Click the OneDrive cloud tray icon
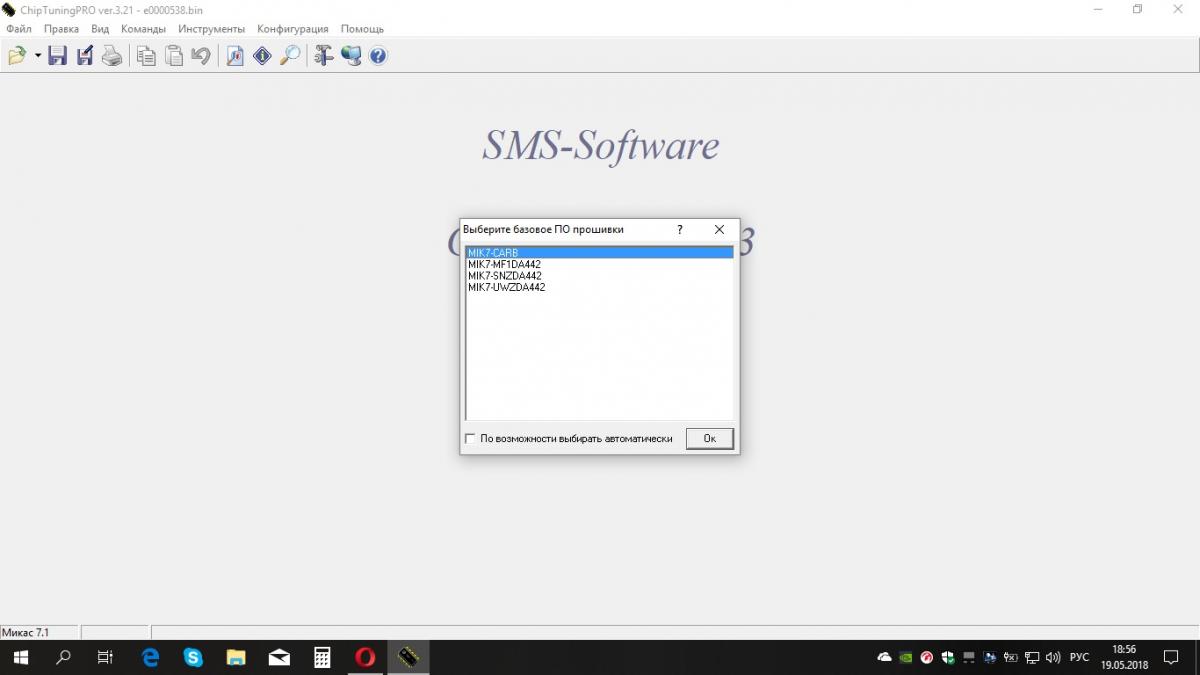 click(884, 657)
